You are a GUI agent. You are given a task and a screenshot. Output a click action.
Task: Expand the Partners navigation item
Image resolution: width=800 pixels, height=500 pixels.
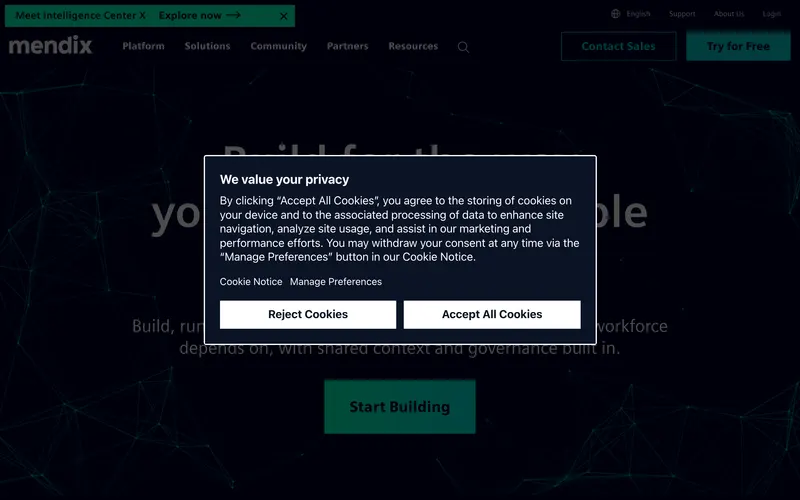[347, 46]
